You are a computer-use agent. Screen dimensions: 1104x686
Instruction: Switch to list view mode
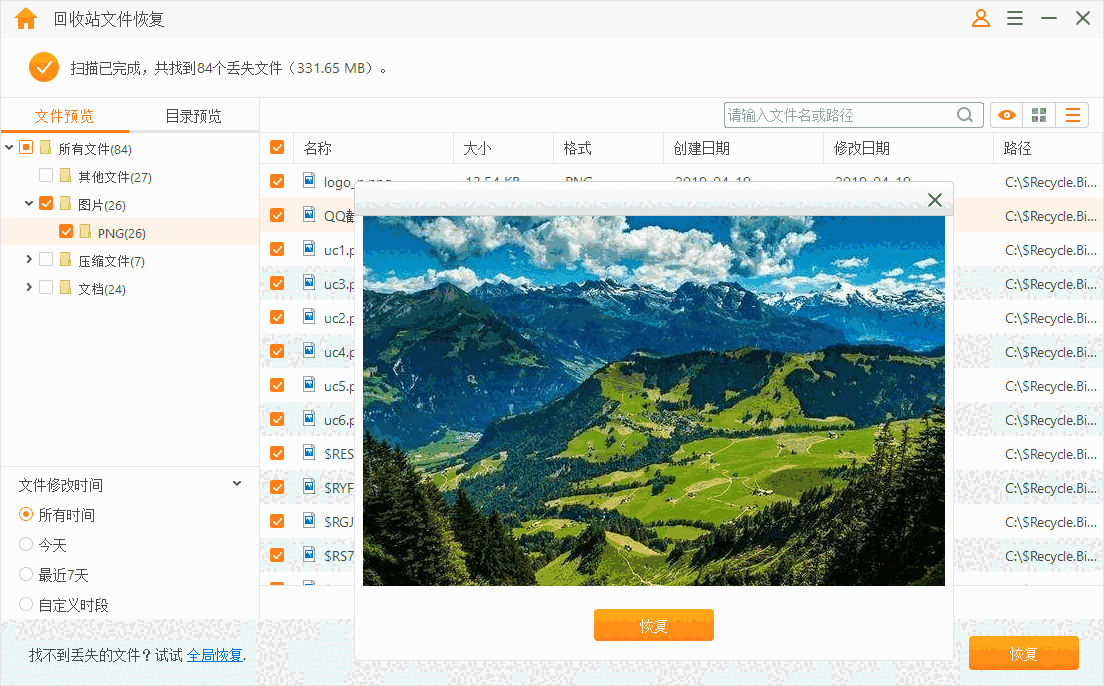(x=1072, y=115)
